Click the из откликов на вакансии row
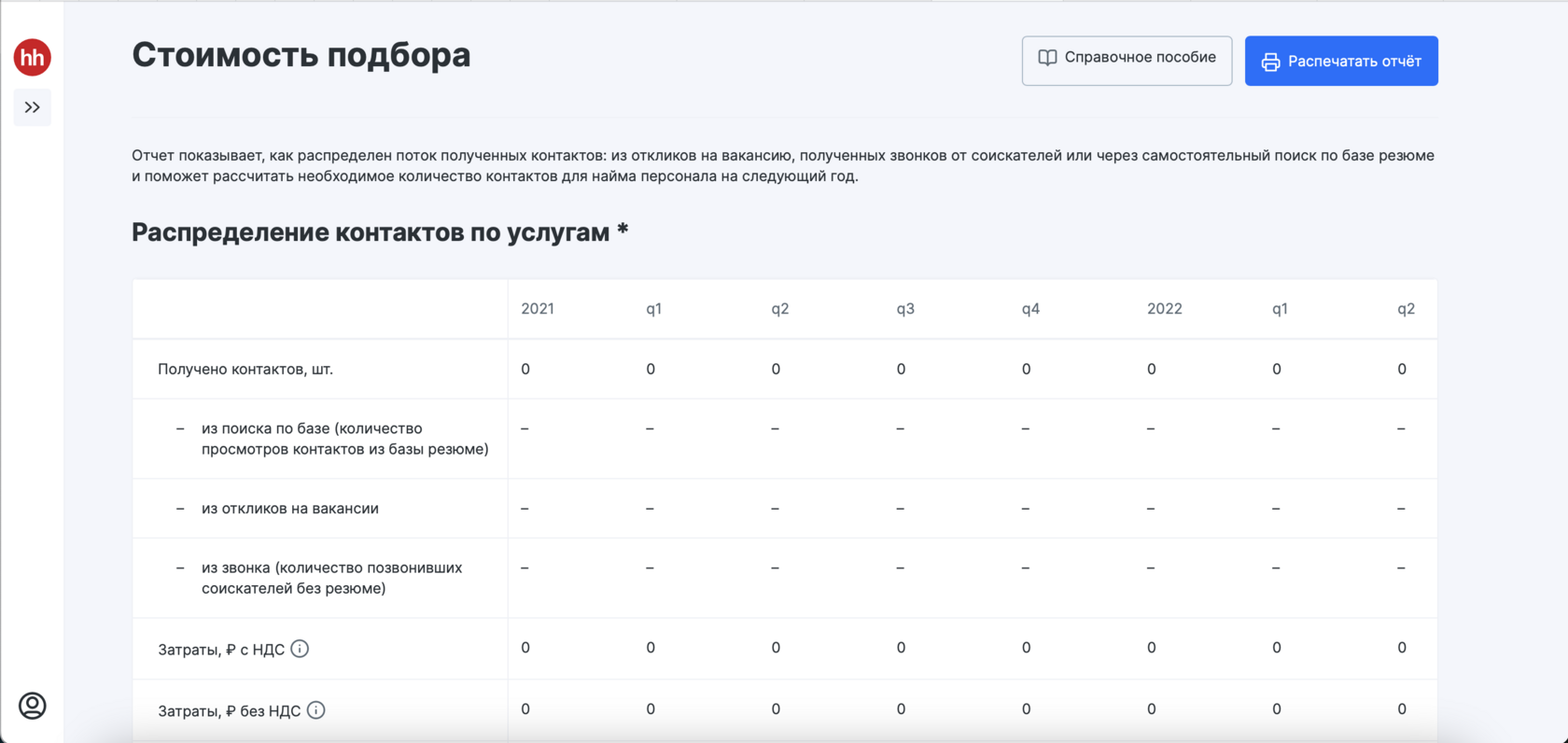The width and height of the screenshot is (1568, 743). coord(289,509)
